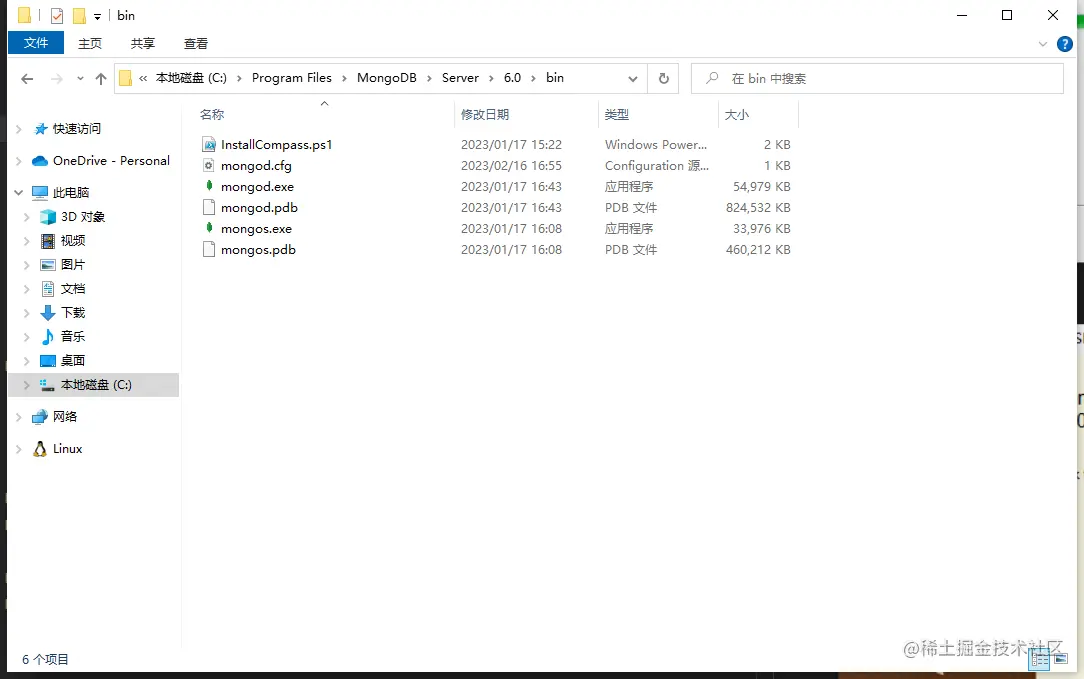Open Explorer help question mark

(1065, 44)
